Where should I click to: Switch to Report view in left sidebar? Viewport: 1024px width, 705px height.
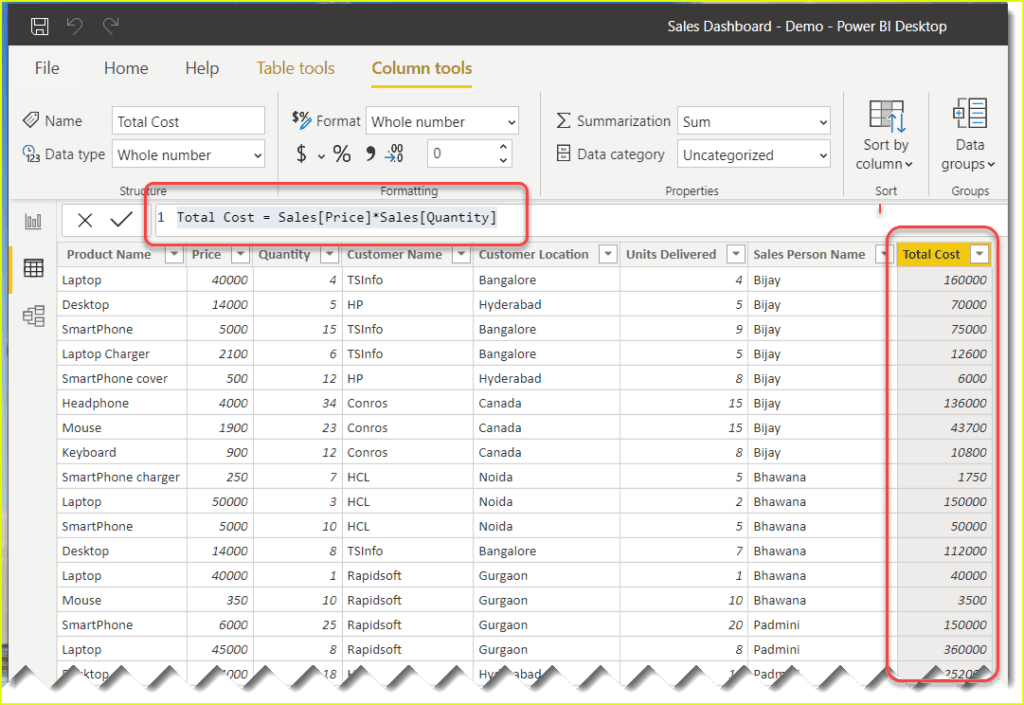point(34,222)
